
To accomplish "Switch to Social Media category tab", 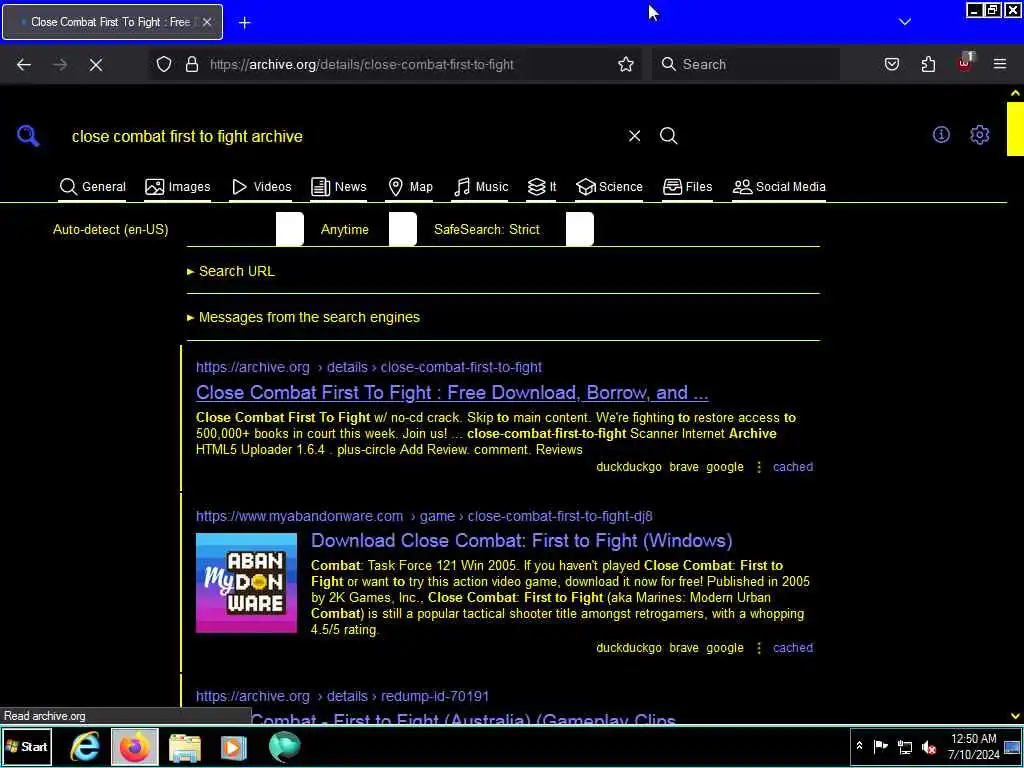I will pyautogui.click(x=778, y=187).
